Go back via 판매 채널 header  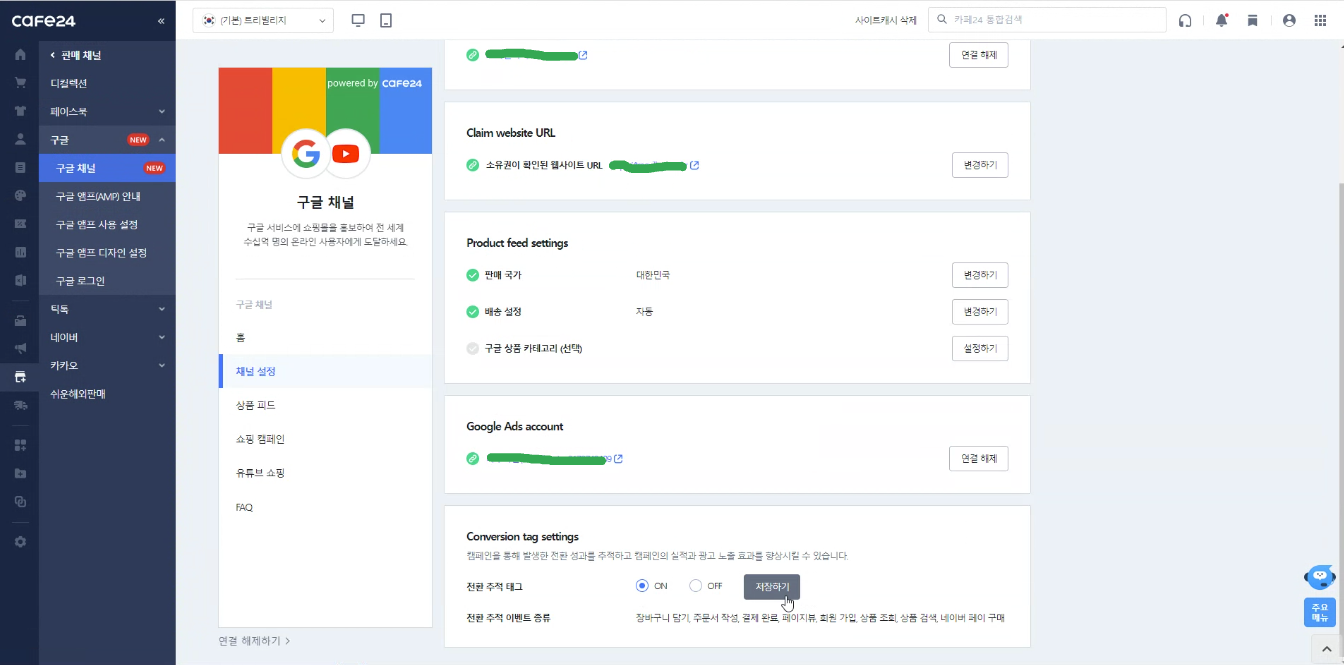pos(76,55)
